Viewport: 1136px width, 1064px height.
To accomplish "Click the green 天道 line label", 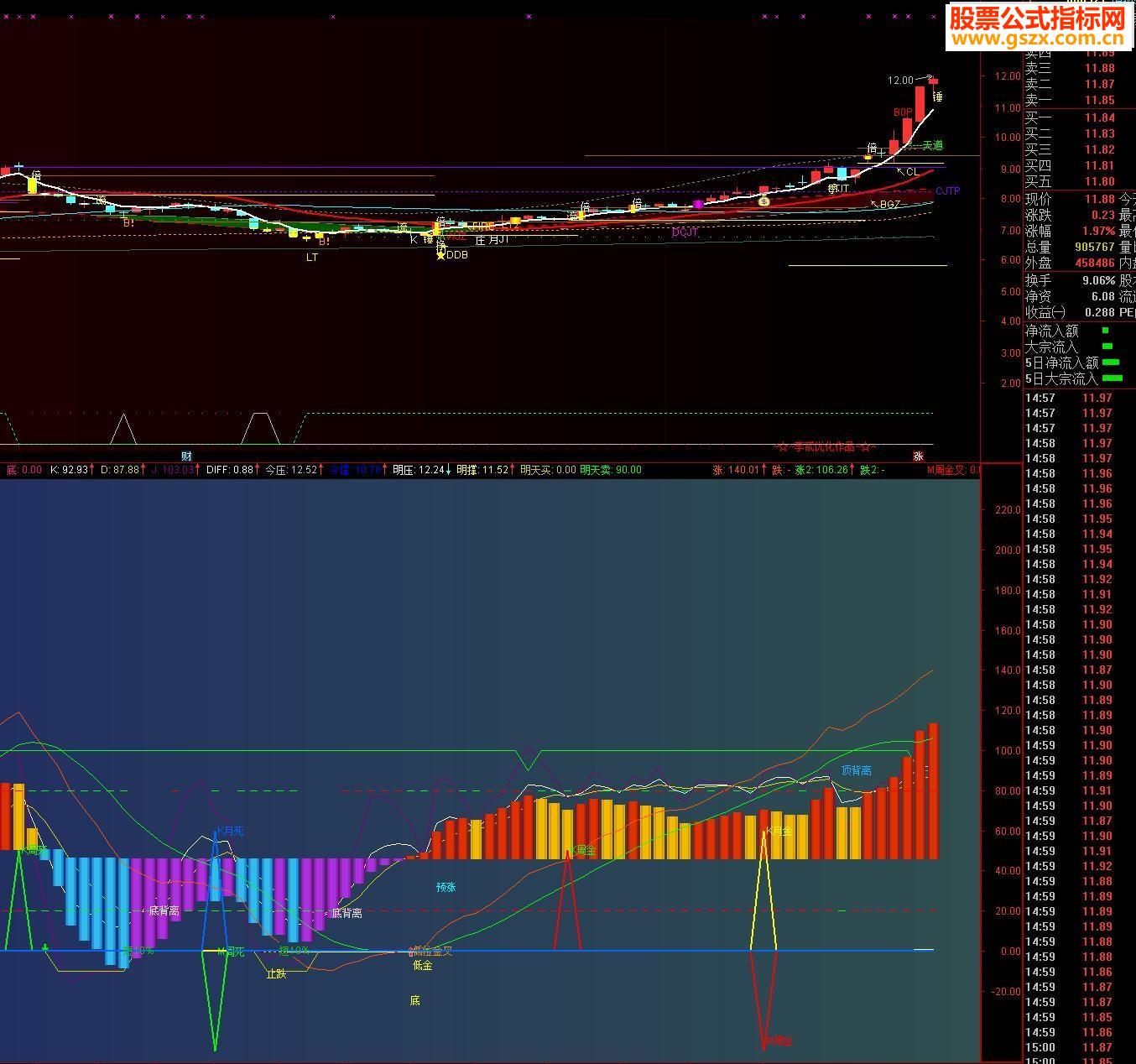I will tap(932, 146).
